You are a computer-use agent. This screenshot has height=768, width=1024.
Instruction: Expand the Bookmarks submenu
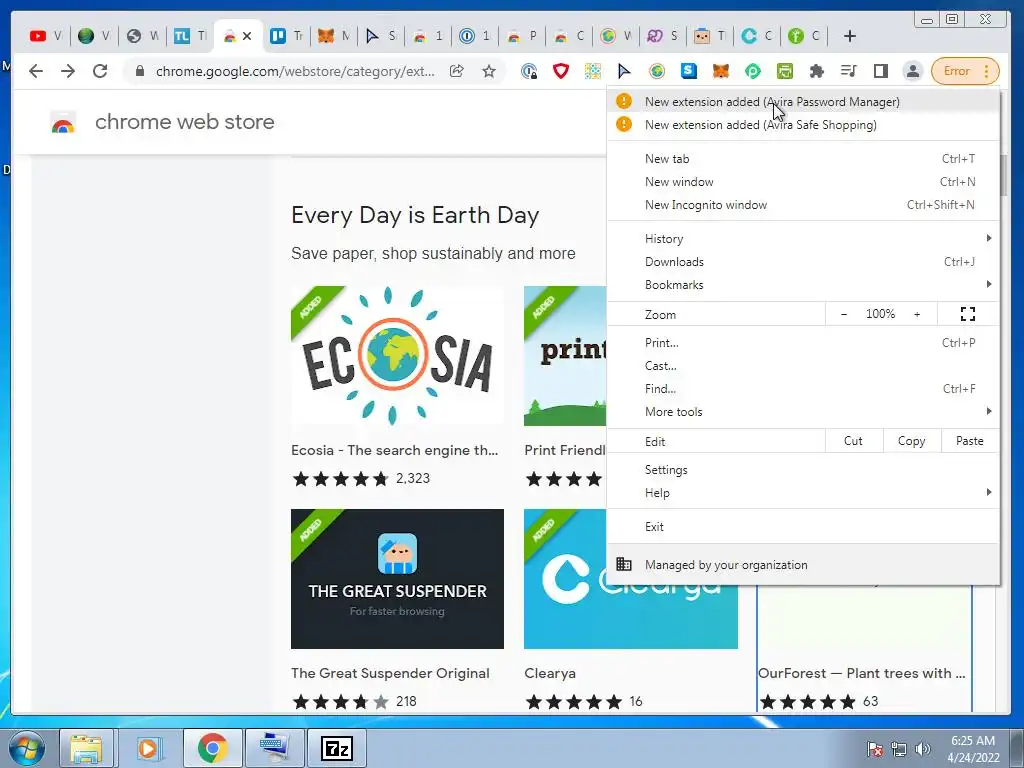click(803, 285)
